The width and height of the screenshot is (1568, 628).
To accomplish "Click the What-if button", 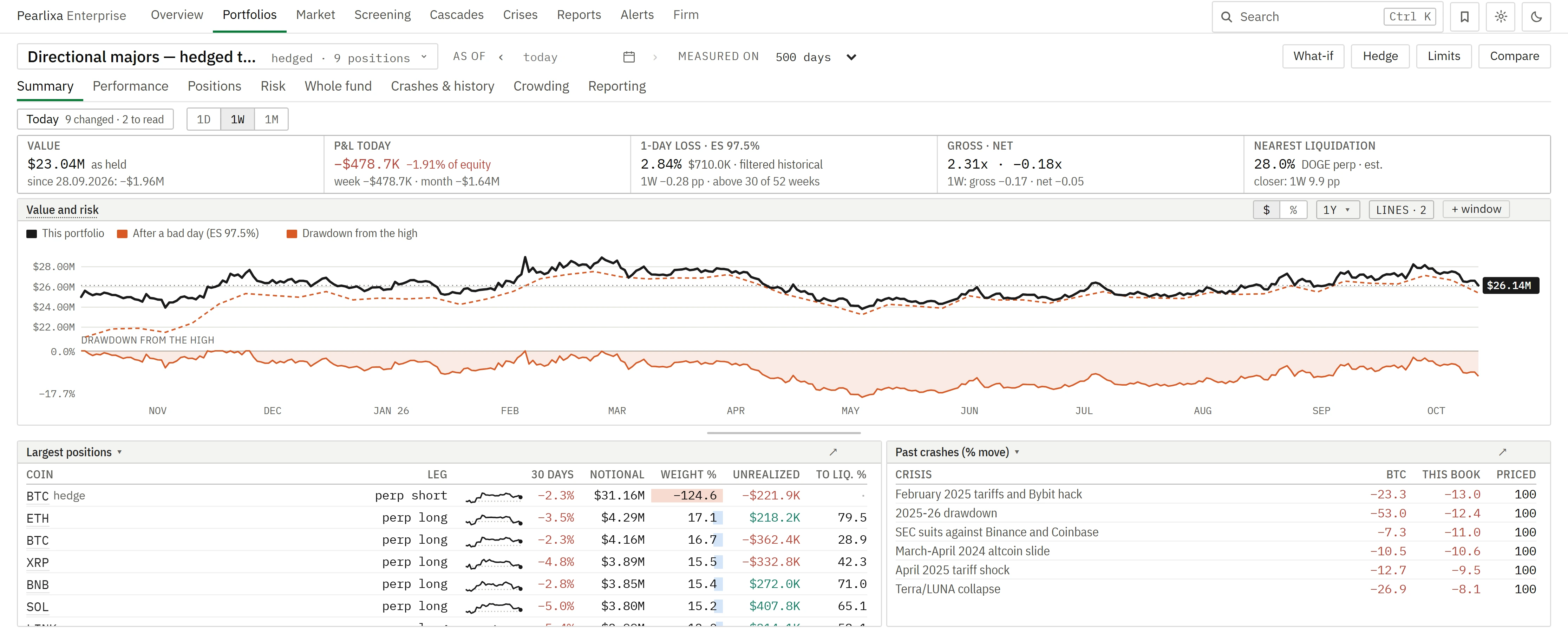I will 1313,57.
